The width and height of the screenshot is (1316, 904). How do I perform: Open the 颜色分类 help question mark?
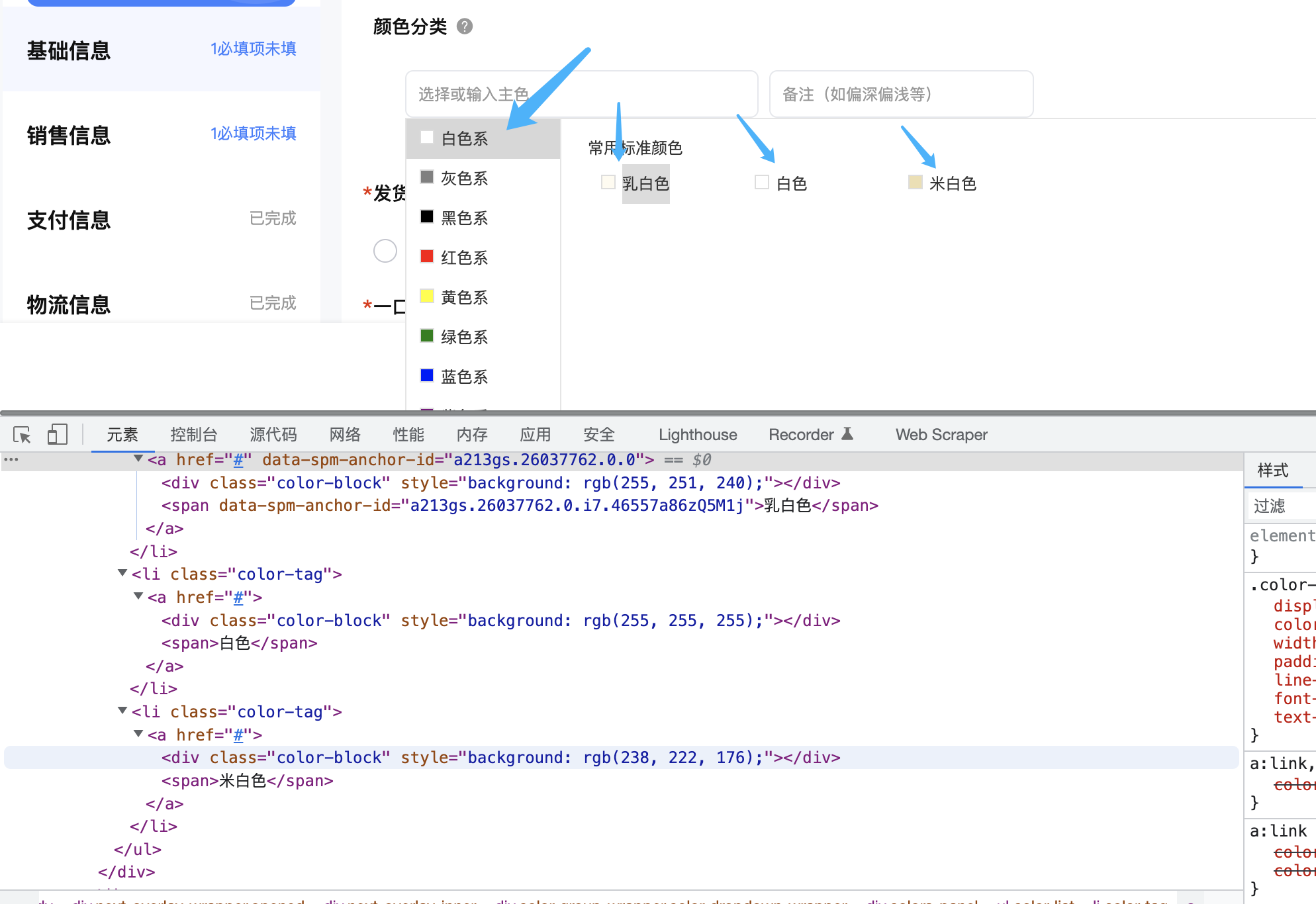coord(464,26)
